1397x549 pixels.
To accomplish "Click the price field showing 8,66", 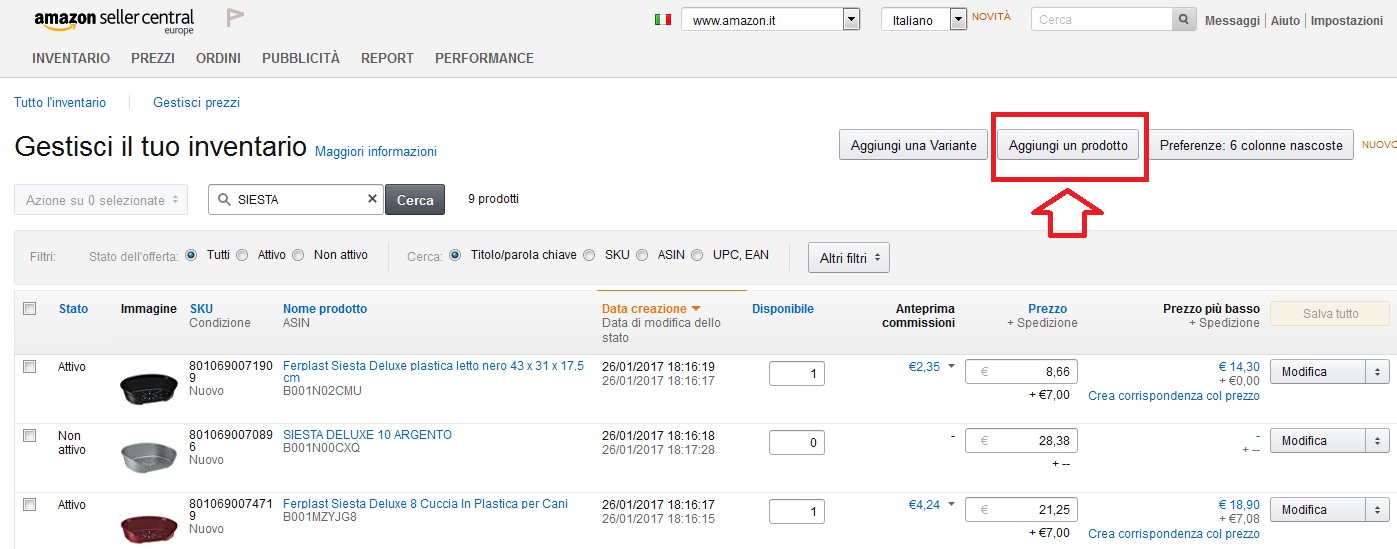I will click(1021, 372).
